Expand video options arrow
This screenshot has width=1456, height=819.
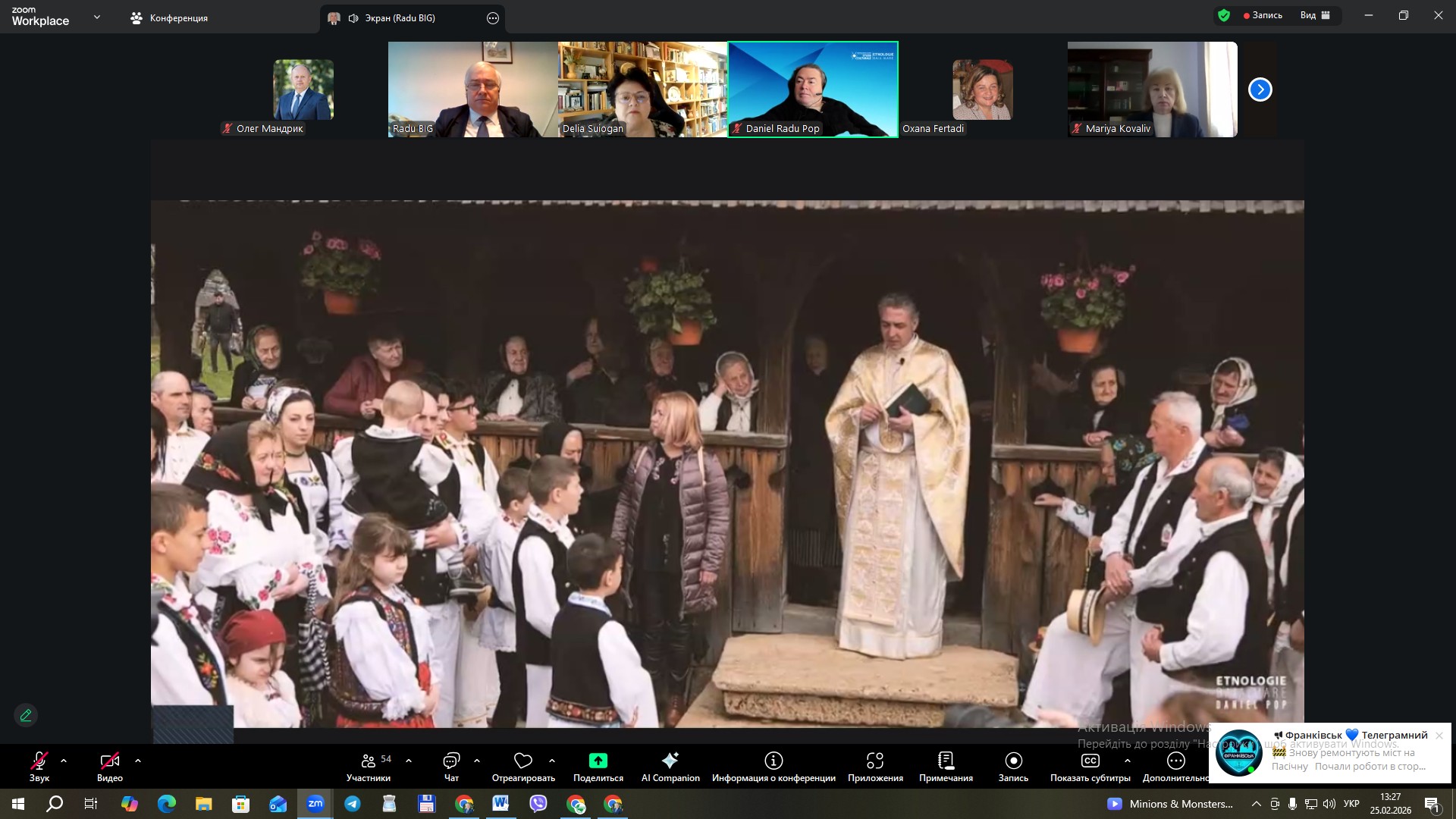137,761
